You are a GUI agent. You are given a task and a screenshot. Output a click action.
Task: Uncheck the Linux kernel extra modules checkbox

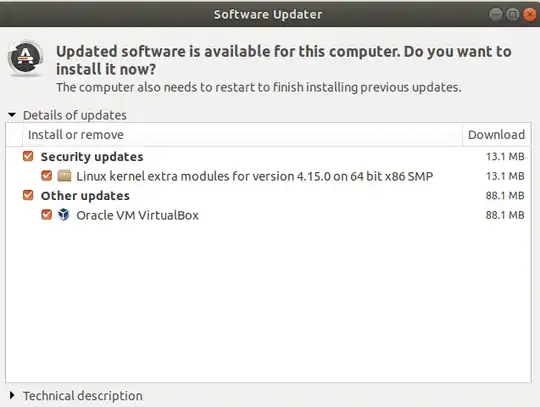point(46,176)
